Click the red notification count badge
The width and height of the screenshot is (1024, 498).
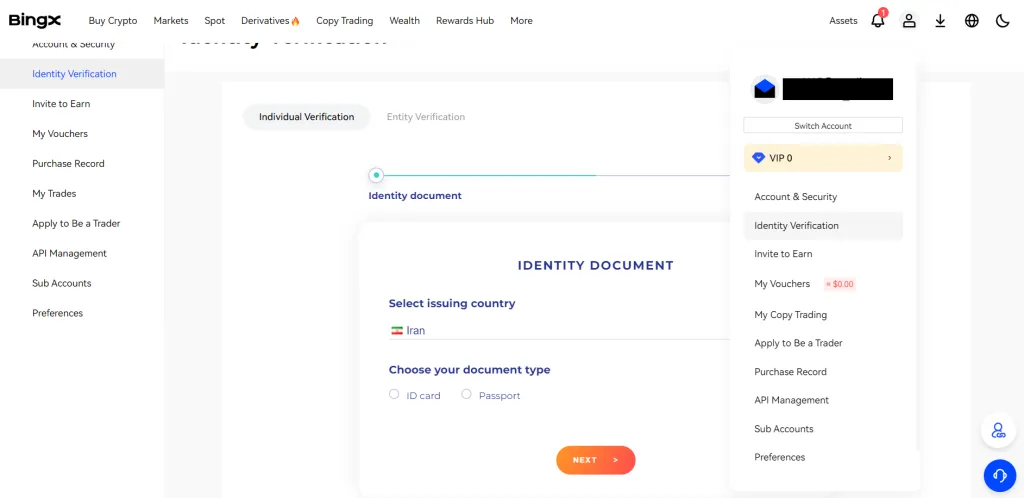[x=883, y=12]
